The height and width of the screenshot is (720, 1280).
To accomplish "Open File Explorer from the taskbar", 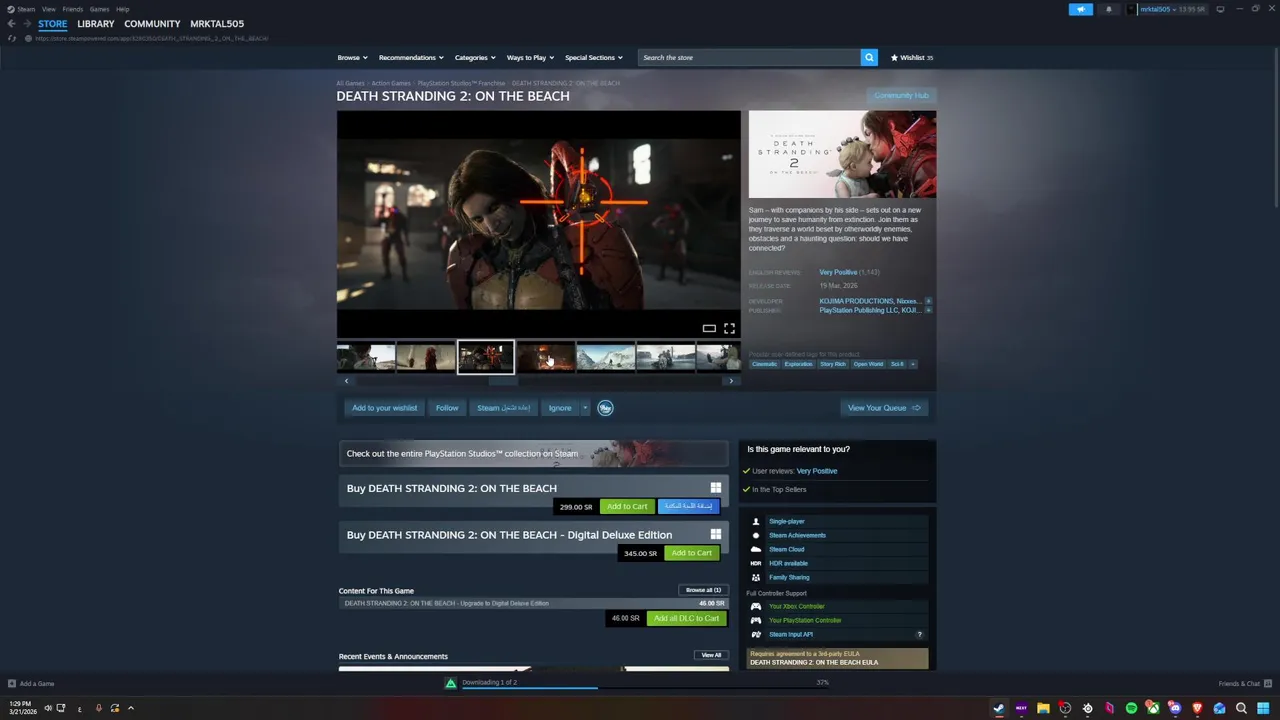I will coord(1043,708).
